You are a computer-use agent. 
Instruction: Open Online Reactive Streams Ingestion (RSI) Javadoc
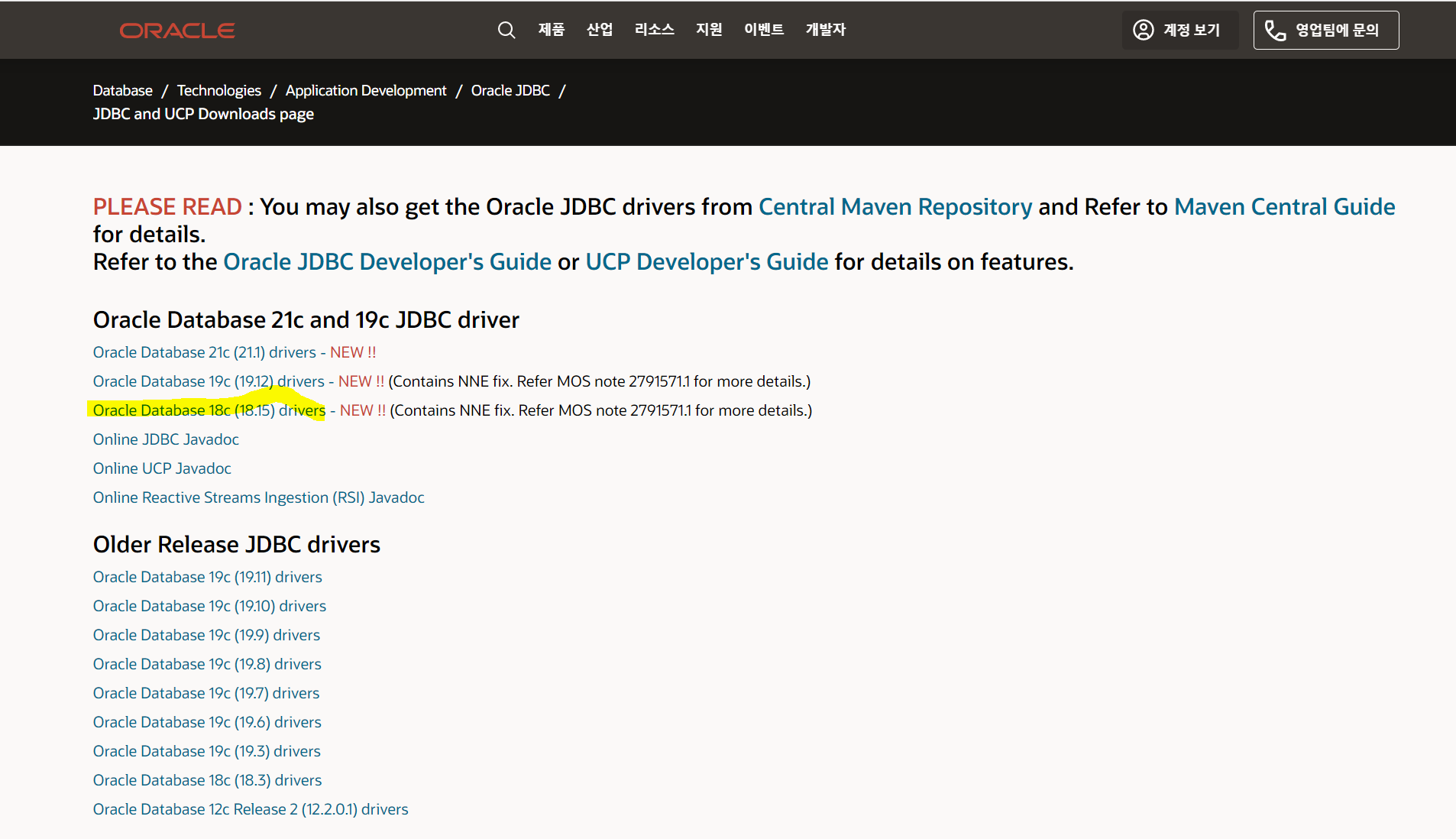(x=259, y=497)
